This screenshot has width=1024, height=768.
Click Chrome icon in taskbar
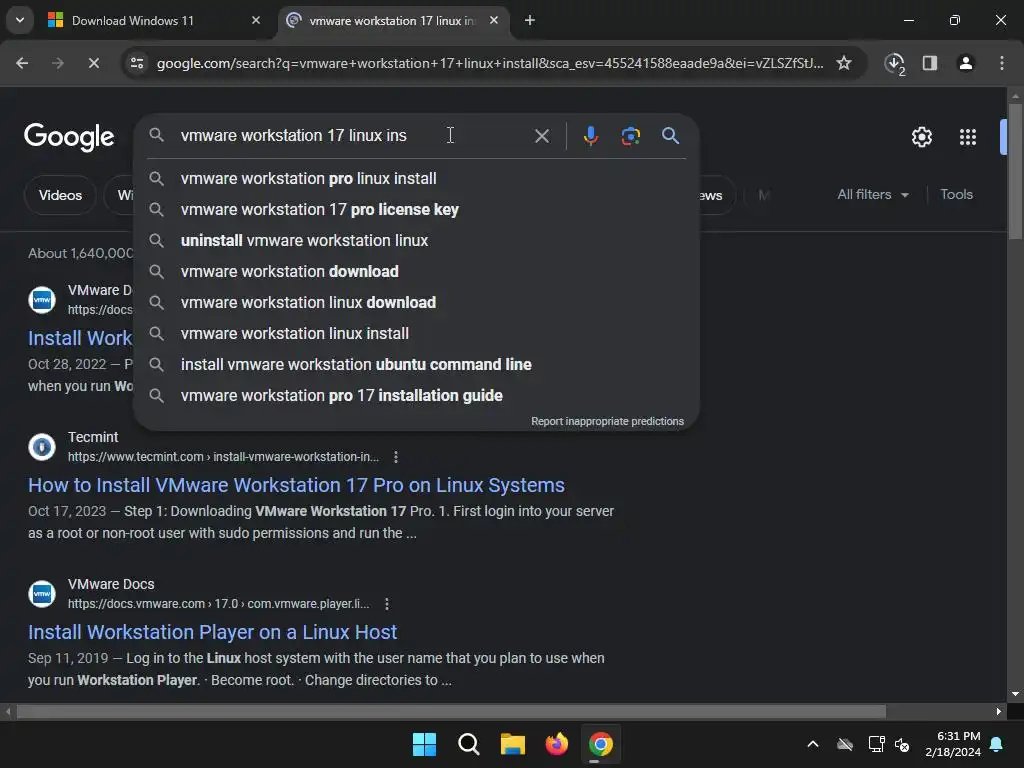coord(601,744)
